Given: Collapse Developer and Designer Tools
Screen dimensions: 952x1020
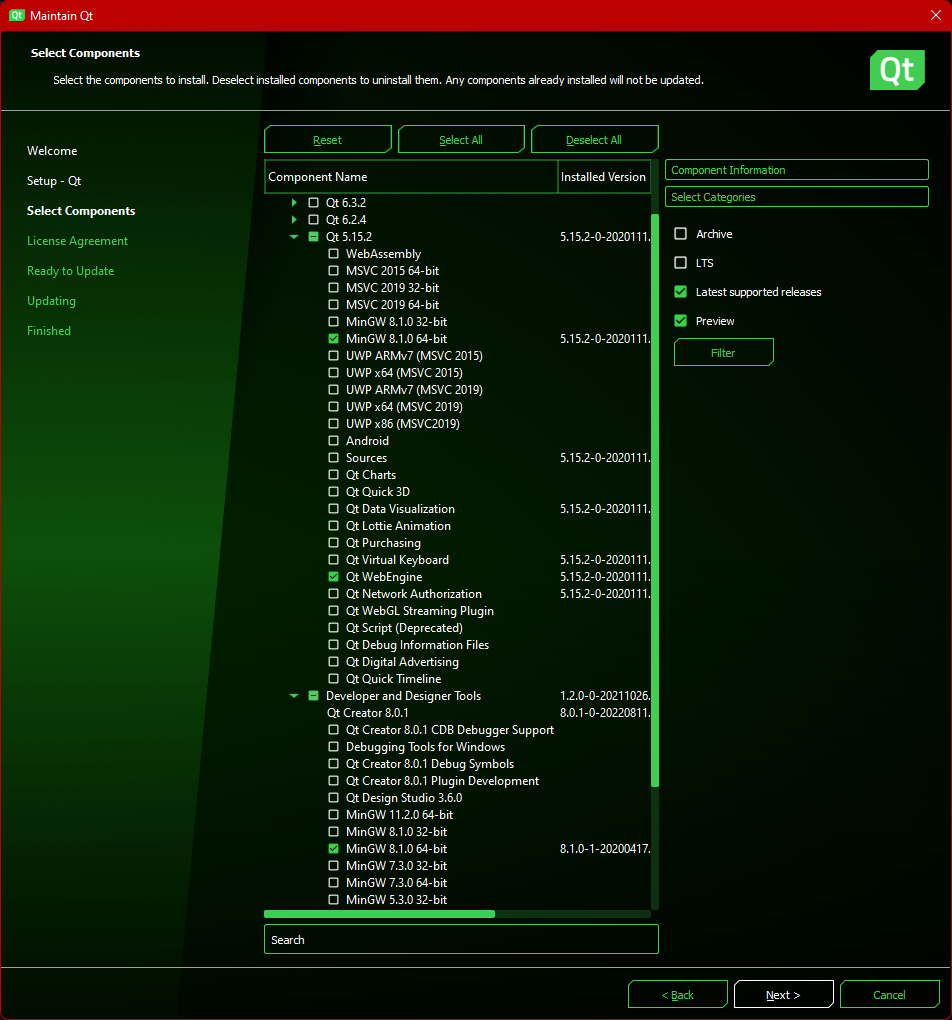Looking at the screenshot, I should click(294, 695).
